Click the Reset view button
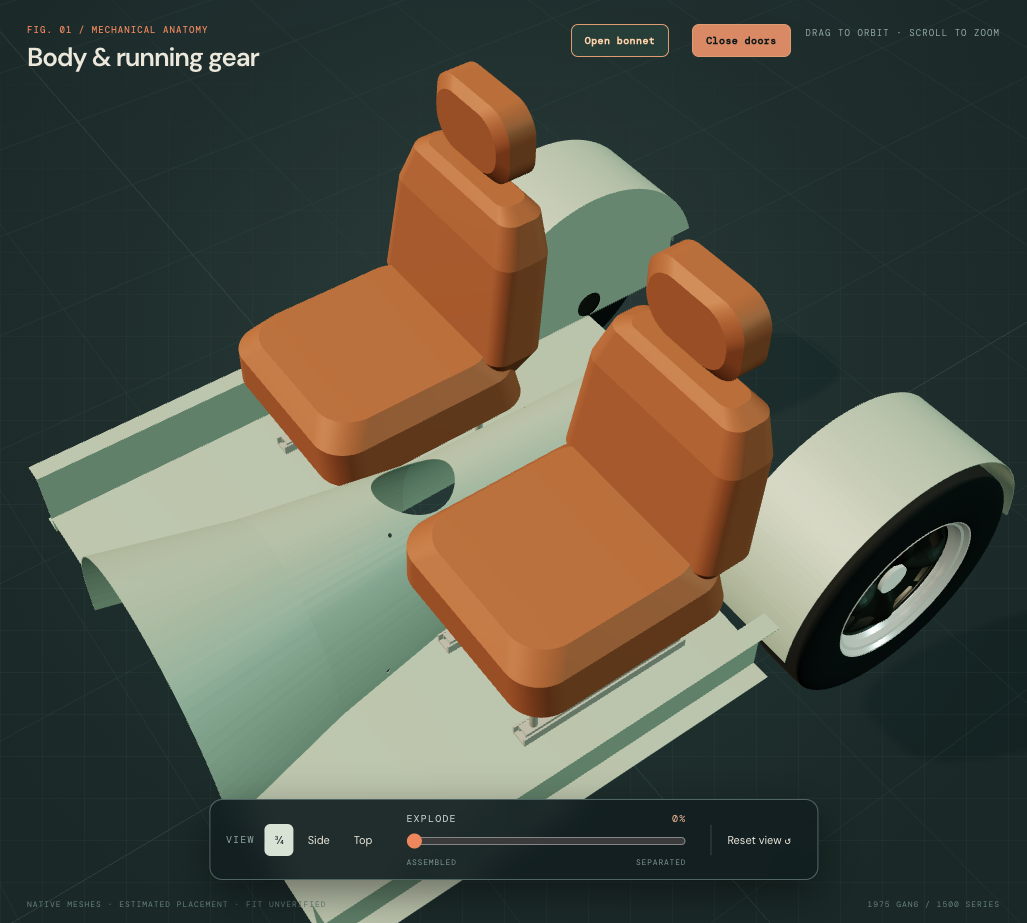 click(758, 840)
